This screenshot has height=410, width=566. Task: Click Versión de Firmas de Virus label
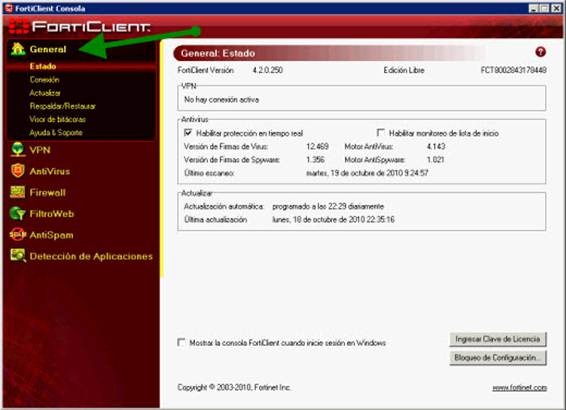[226, 147]
